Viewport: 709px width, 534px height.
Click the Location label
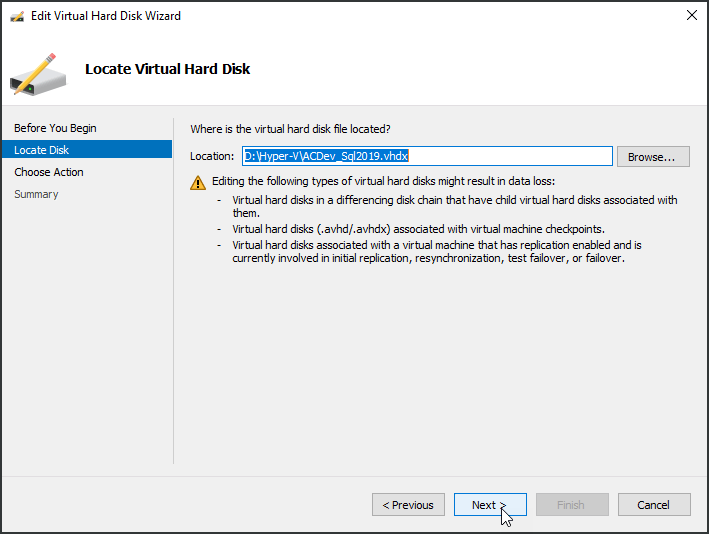click(212, 156)
